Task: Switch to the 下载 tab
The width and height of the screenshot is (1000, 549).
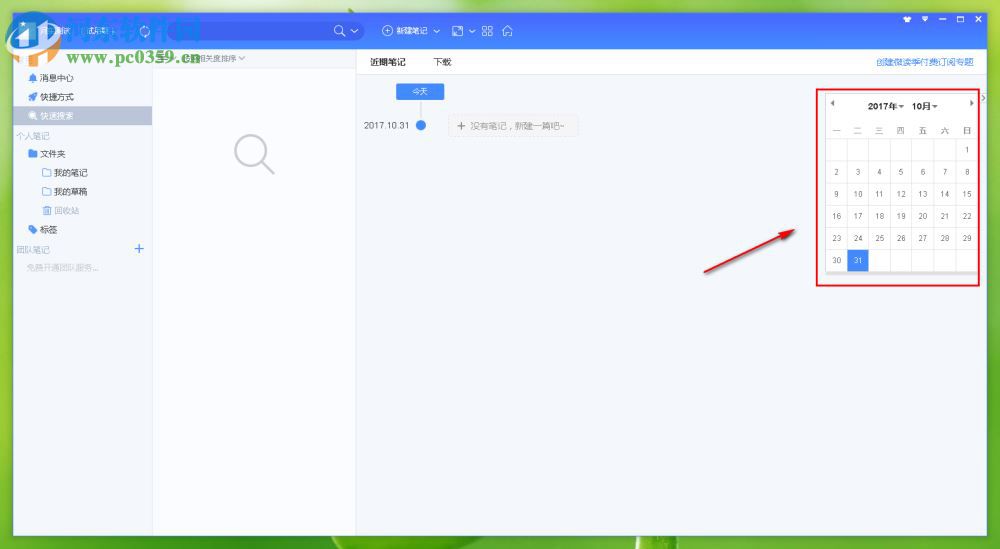Action: (442, 62)
